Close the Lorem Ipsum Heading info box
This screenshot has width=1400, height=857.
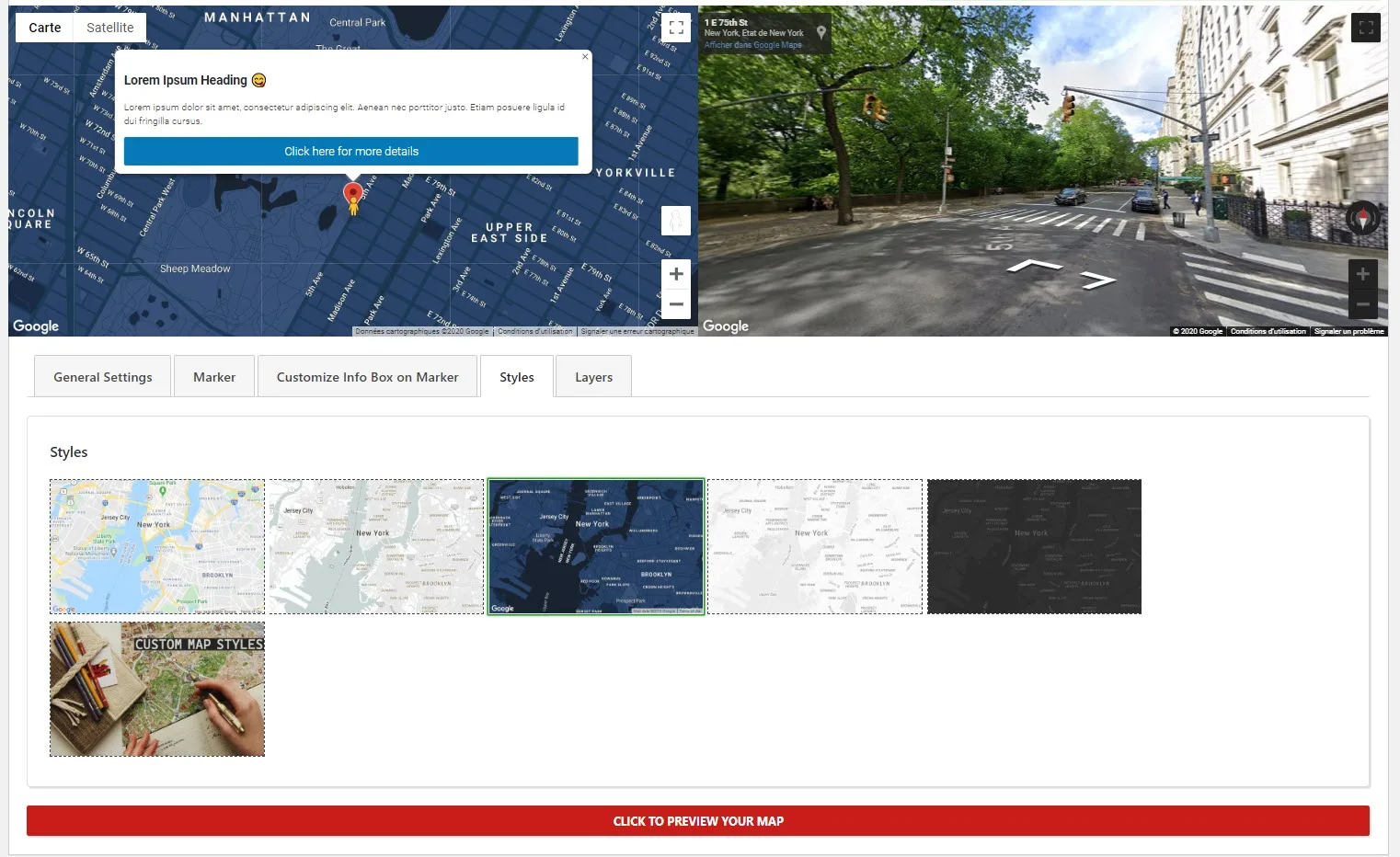585,56
